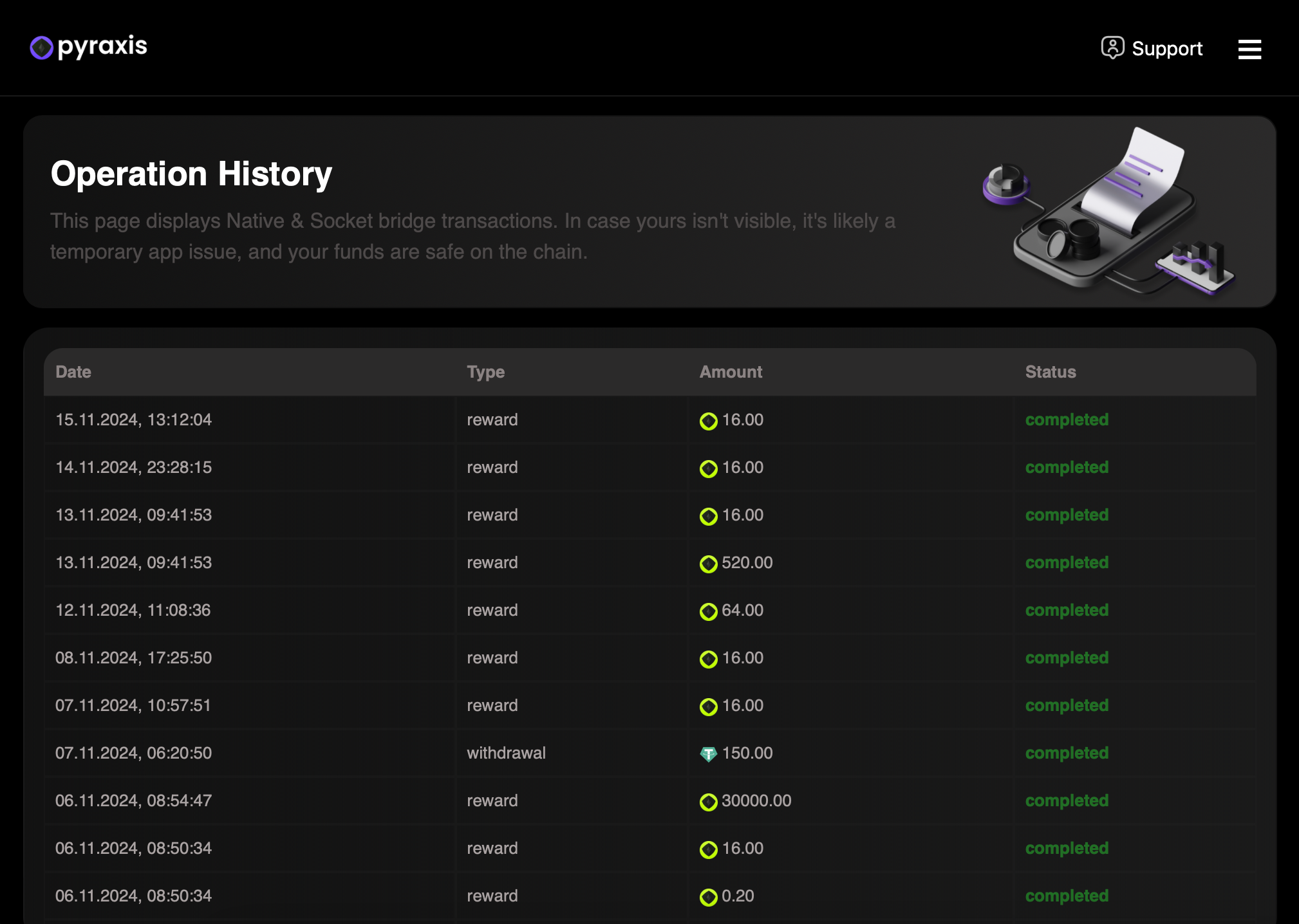The height and width of the screenshot is (924, 1299).
Task: Click token icon in the 08.11.2024 row
Action: pos(709,659)
